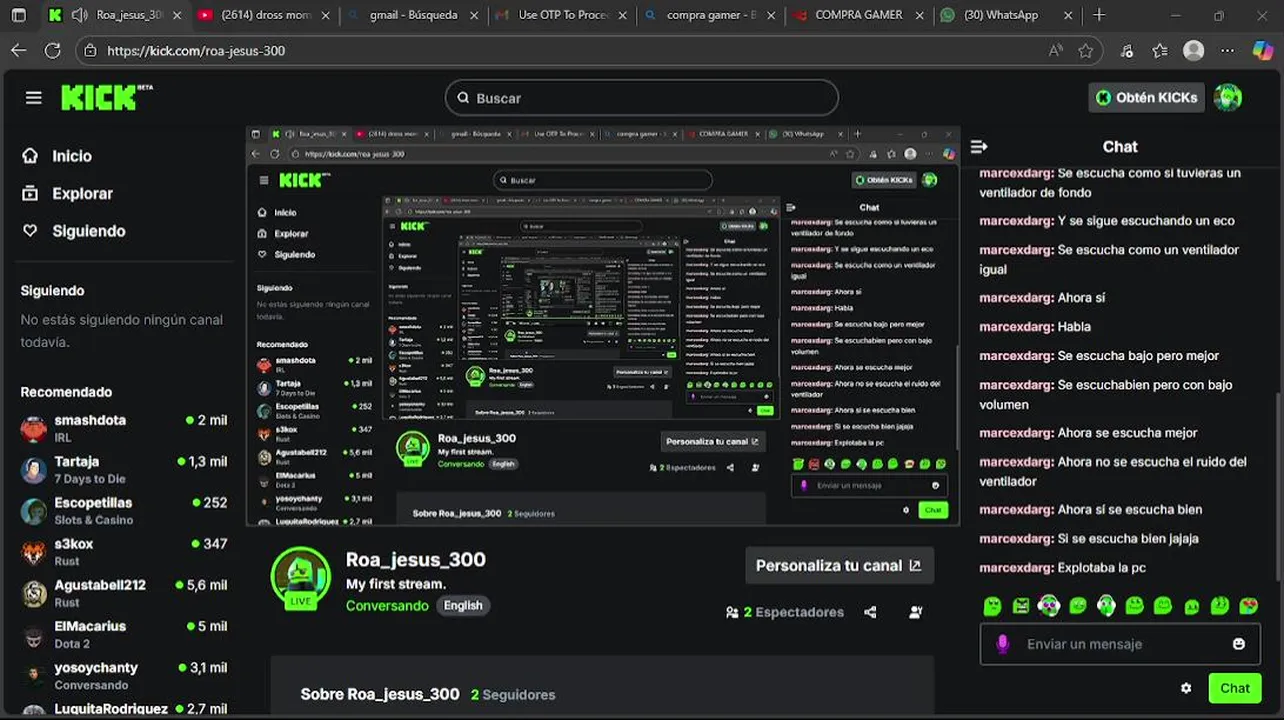Insert the angry square Kick emote
1284x720 pixels.
(x=1020, y=605)
